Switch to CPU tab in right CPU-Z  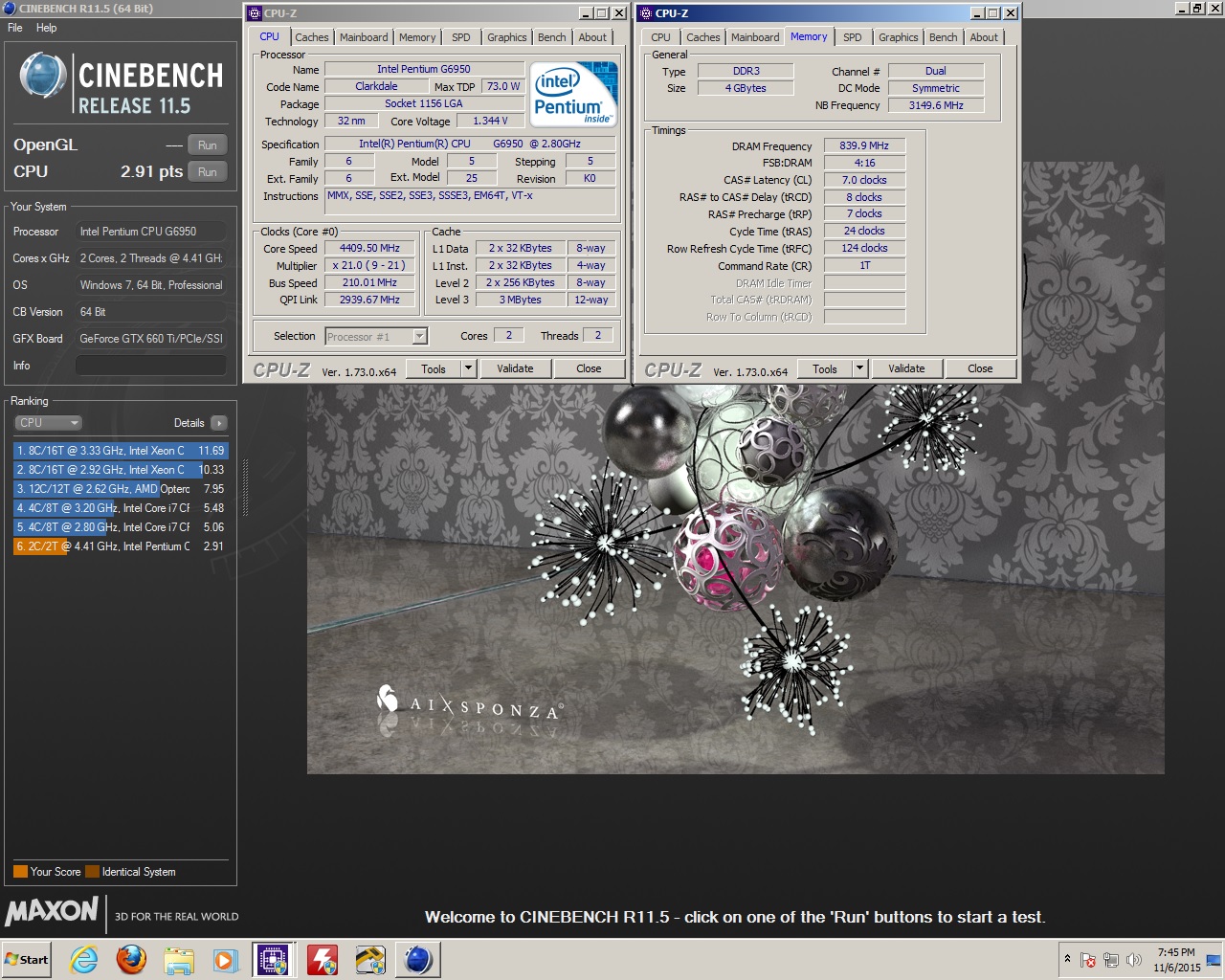pyautogui.click(x=660, y=37)
